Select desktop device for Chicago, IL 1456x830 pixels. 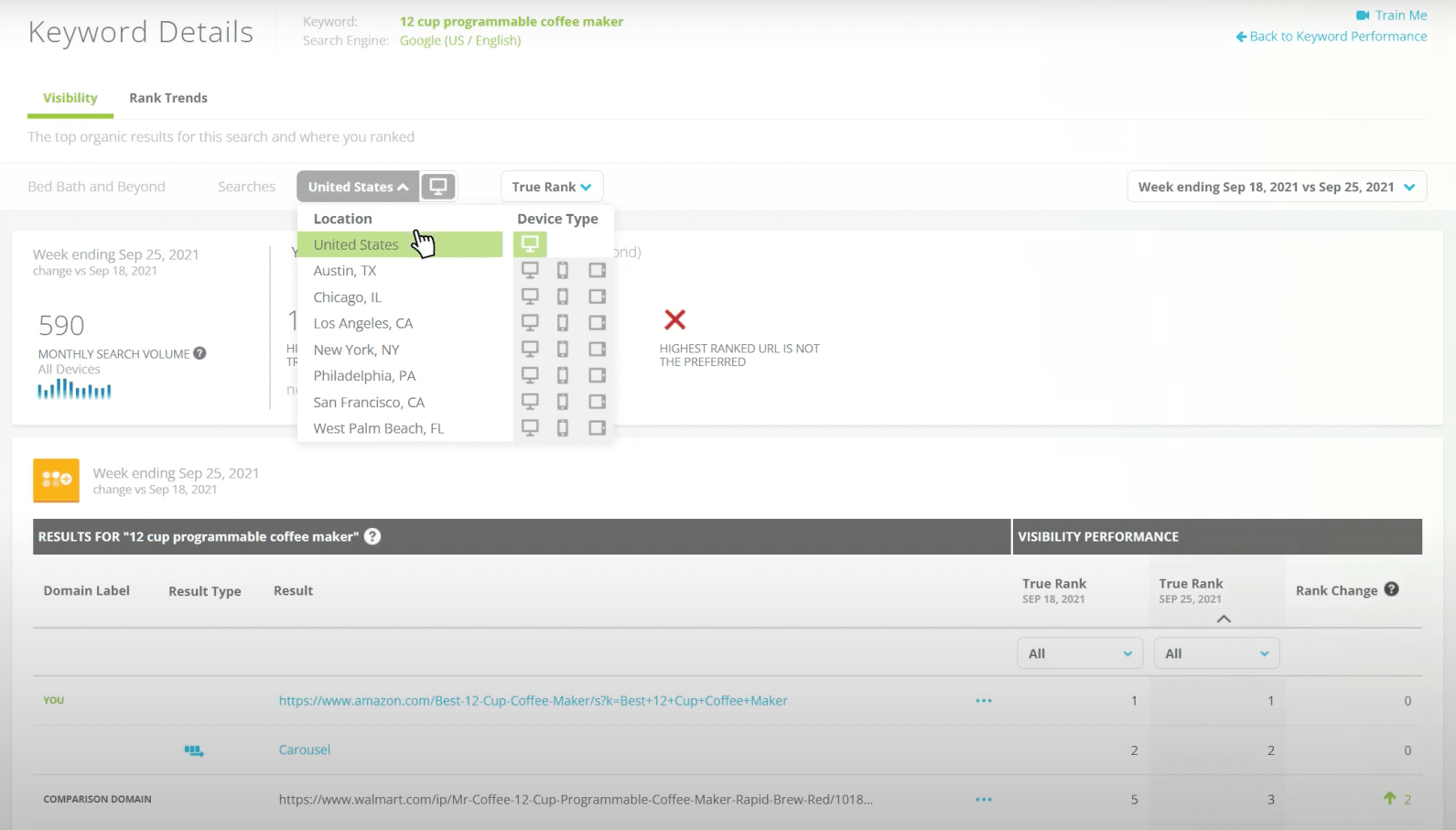(x=530, y=296)
